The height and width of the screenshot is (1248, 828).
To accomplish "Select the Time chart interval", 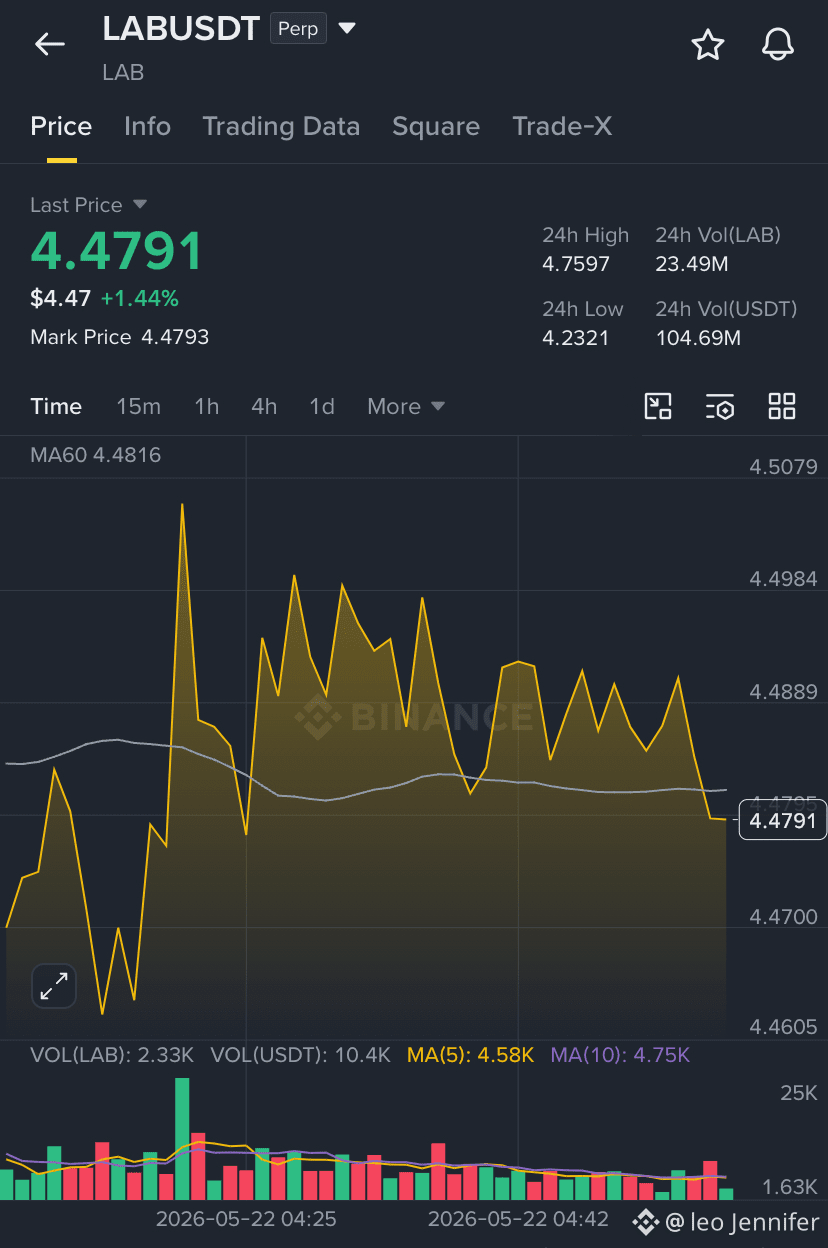I will (56, 406).
